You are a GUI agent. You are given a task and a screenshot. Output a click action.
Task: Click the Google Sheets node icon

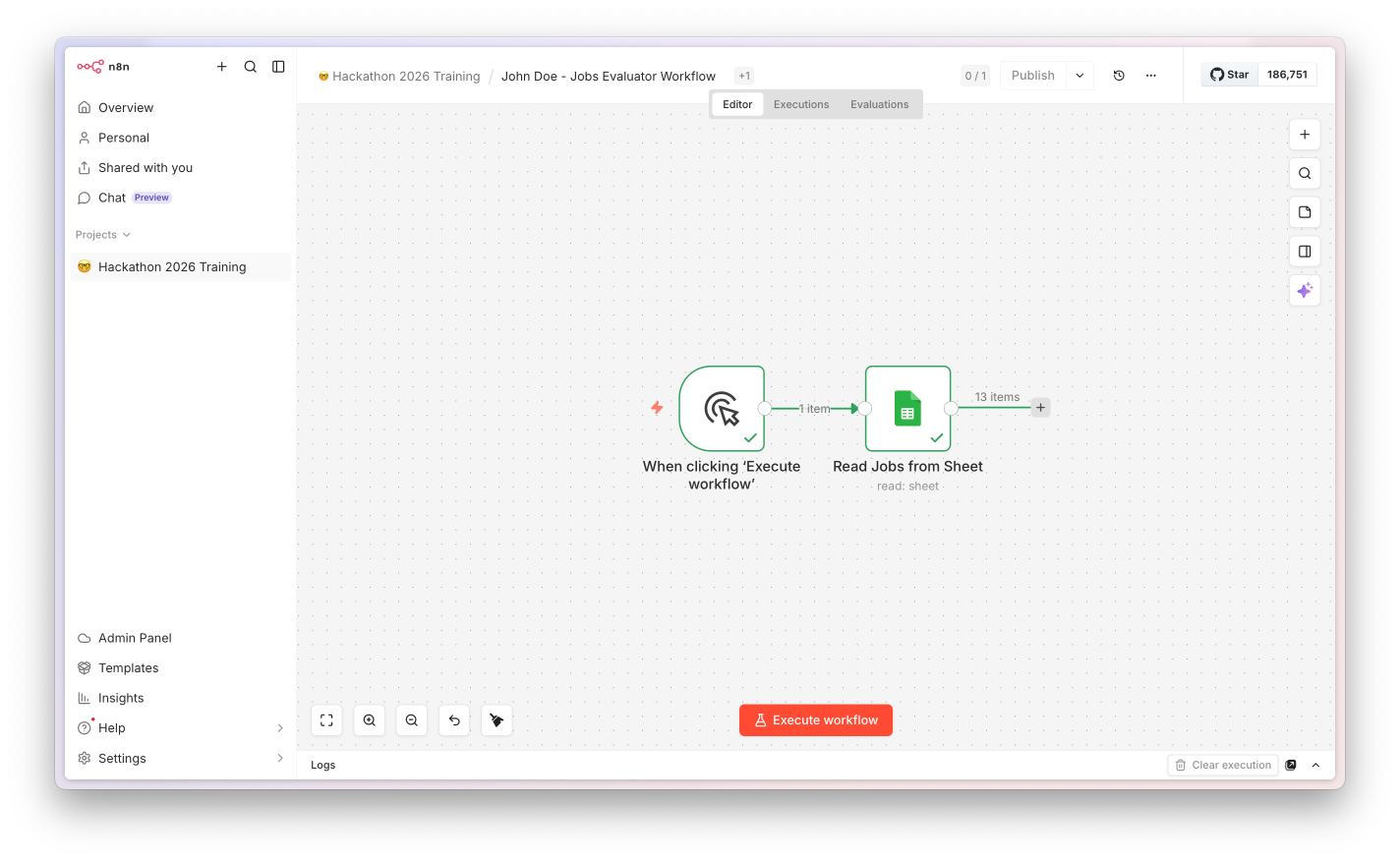click(907, 409)
